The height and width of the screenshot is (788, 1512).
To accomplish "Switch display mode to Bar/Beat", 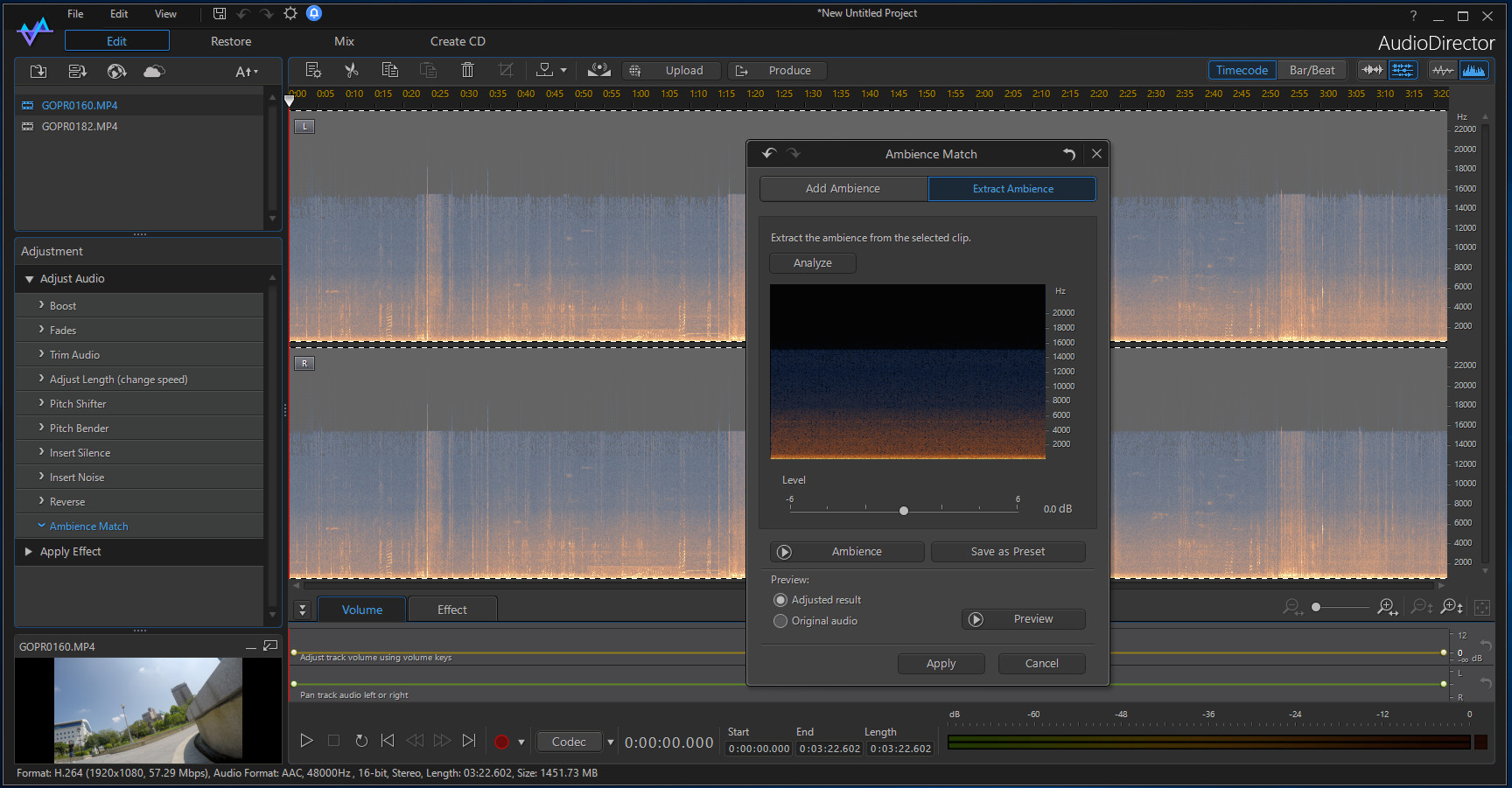I will 1312,70.
